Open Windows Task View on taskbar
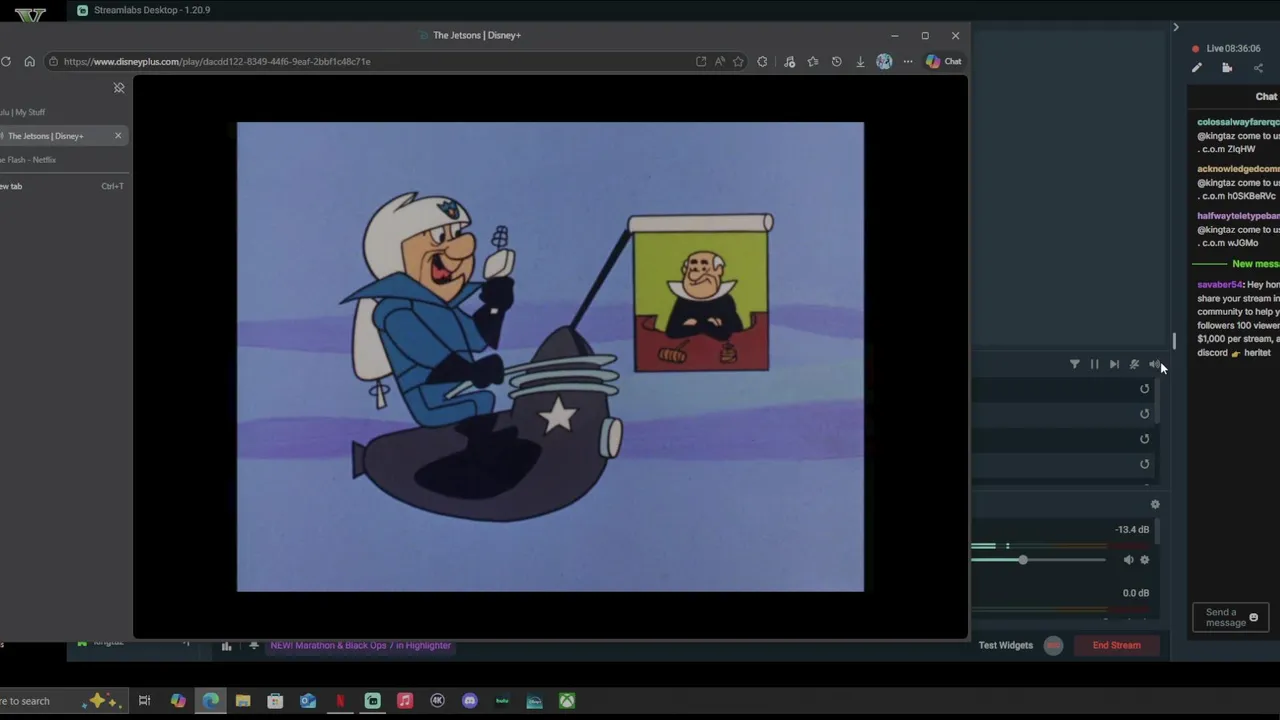 144,701
